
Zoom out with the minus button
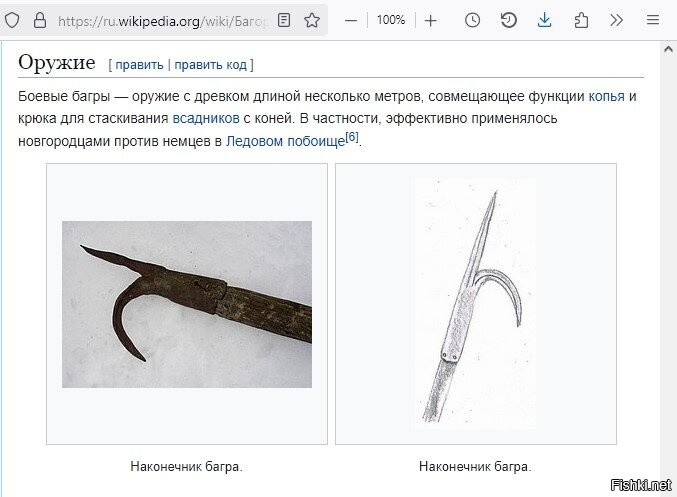351,20
